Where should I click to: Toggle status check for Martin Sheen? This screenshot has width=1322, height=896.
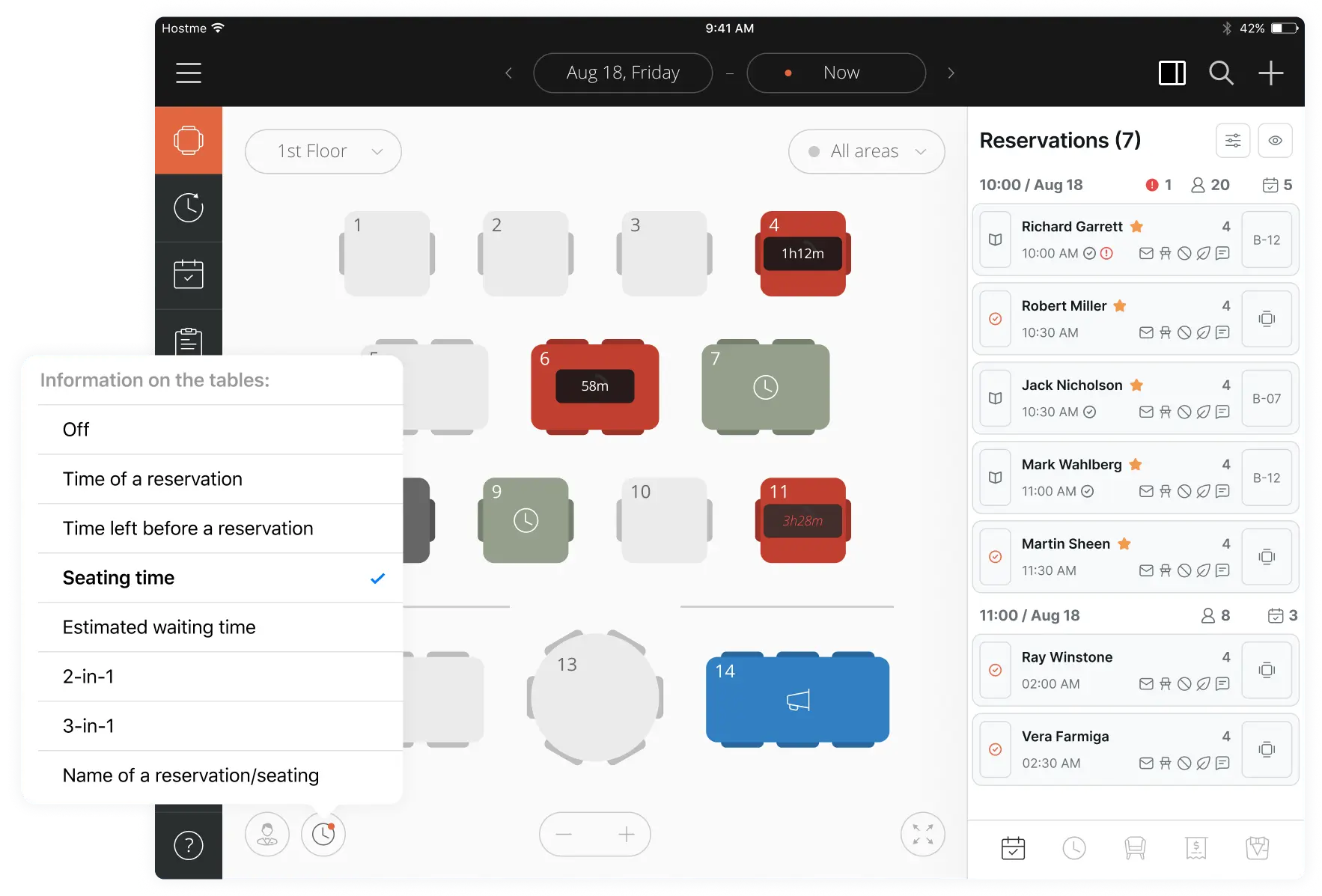(x=995, y=557)
